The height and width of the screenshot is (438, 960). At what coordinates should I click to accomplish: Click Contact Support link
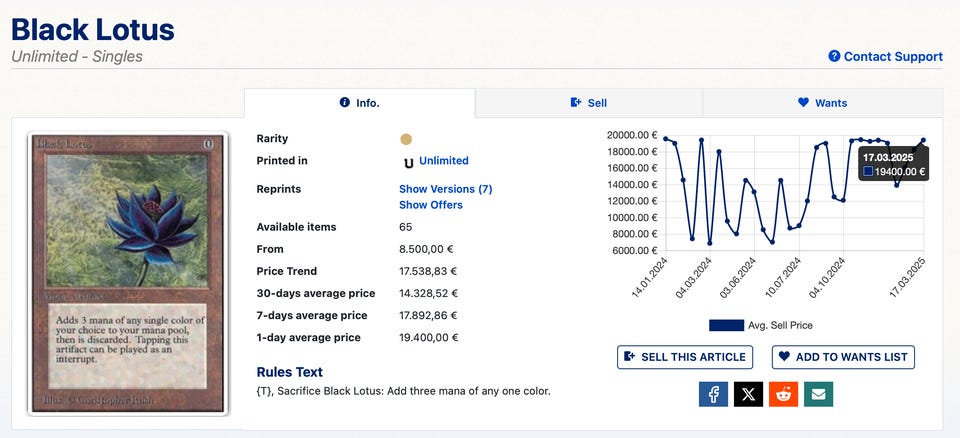(893, 57)
